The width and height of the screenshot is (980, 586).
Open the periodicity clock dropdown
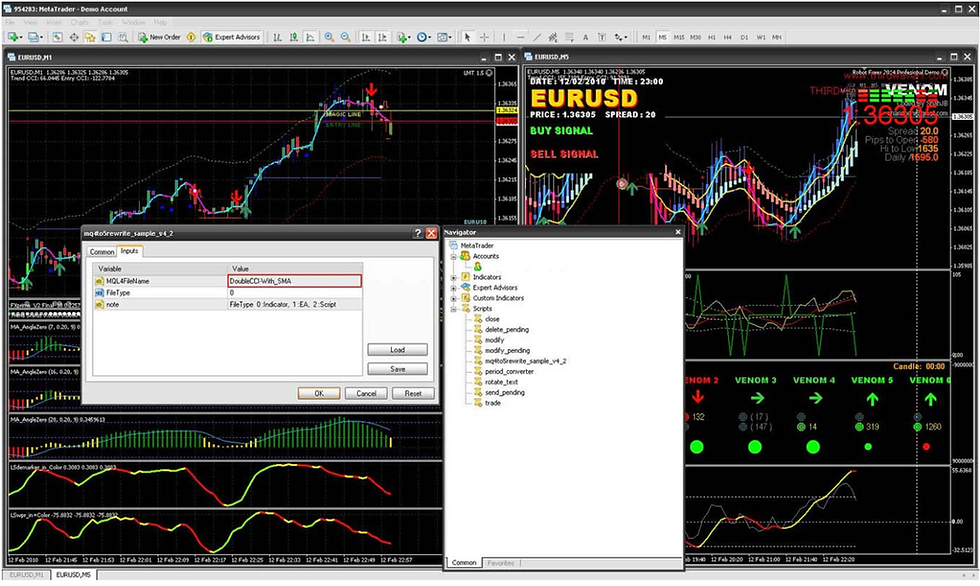click(424, 37)
